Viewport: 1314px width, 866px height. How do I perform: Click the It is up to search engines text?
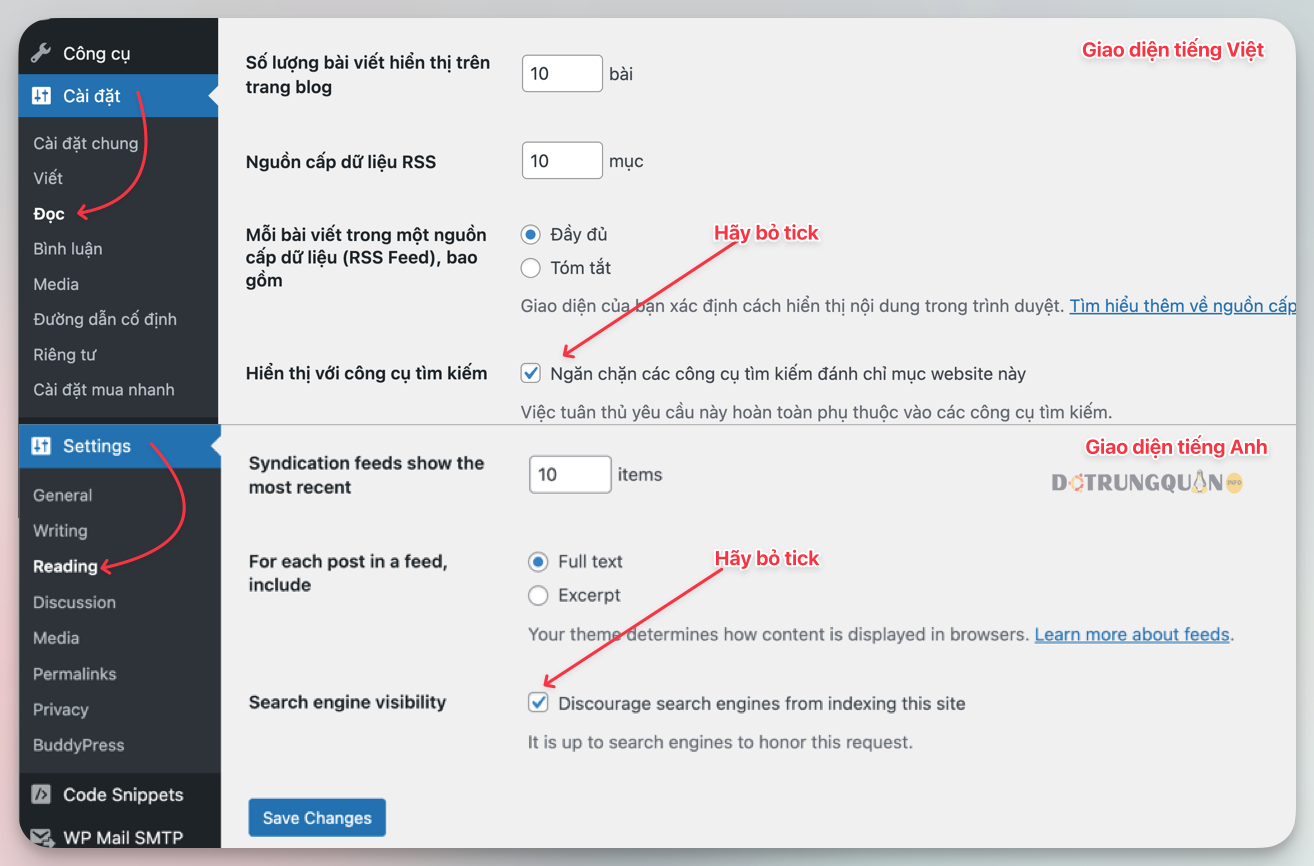pos(721,743)
